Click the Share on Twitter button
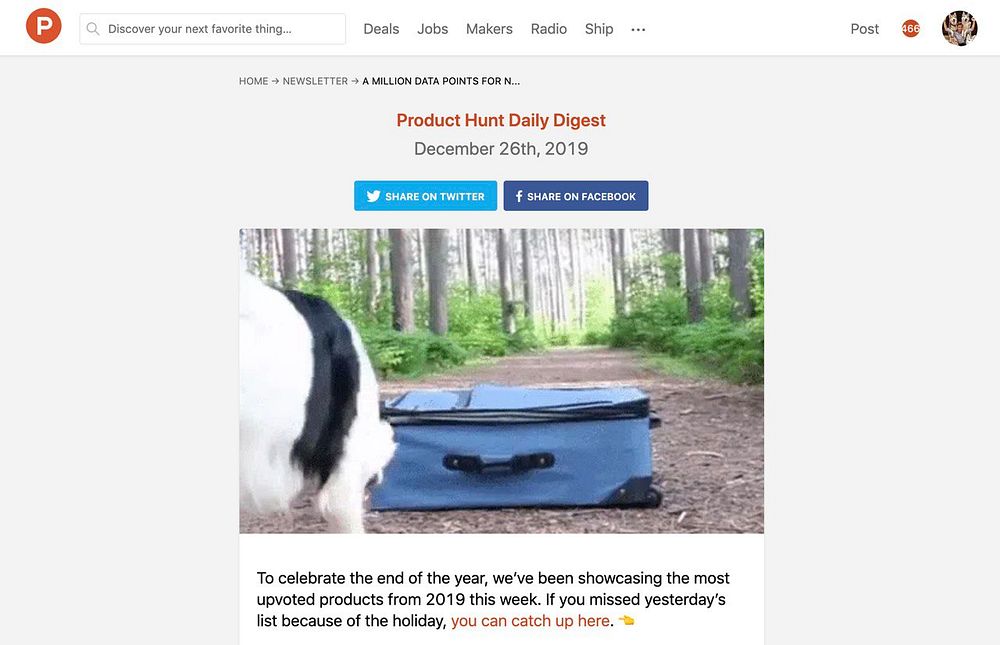 pos(425,196)
